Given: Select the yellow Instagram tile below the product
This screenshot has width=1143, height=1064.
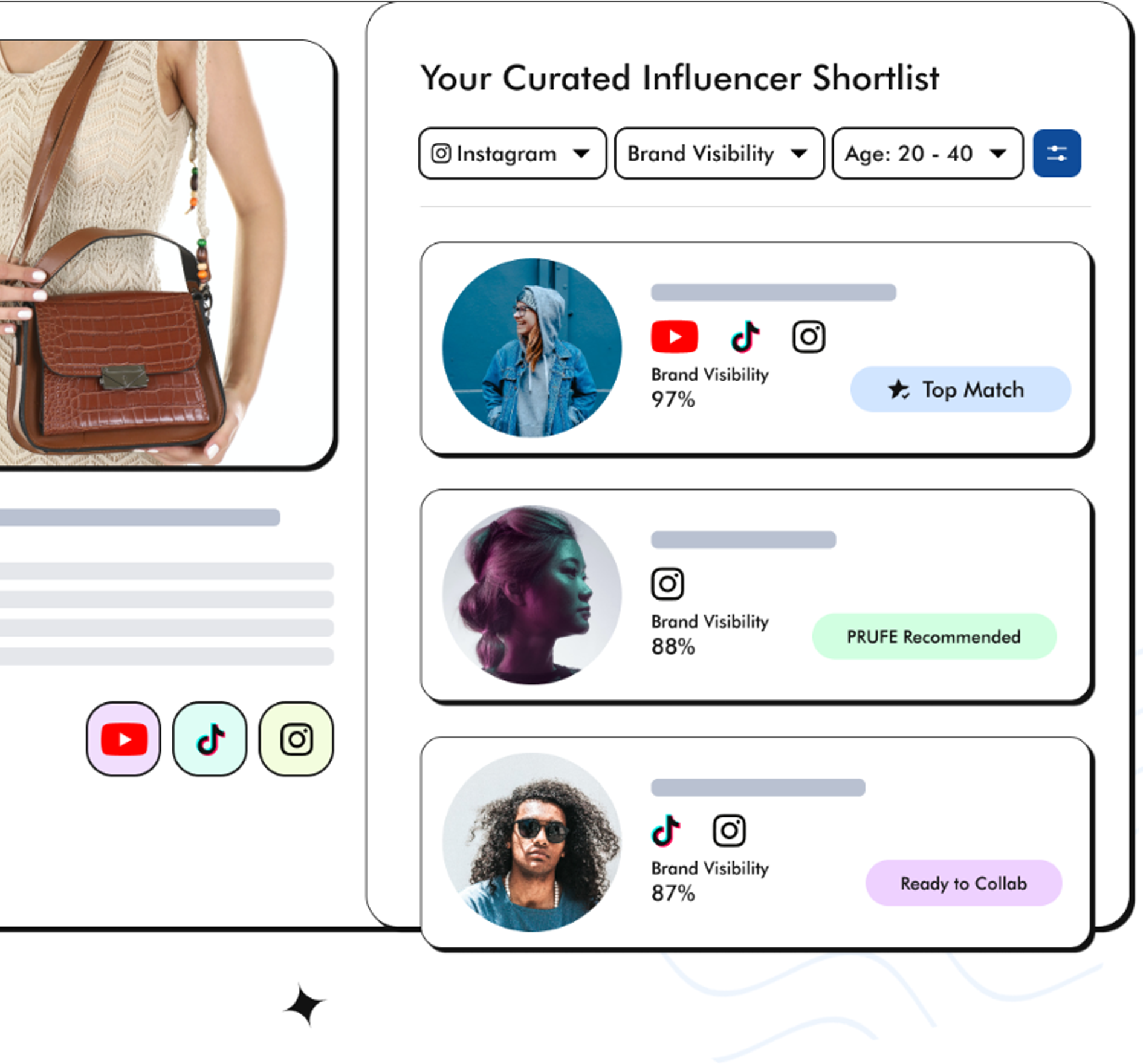Looking at the screenshot, I should point(296,739).
